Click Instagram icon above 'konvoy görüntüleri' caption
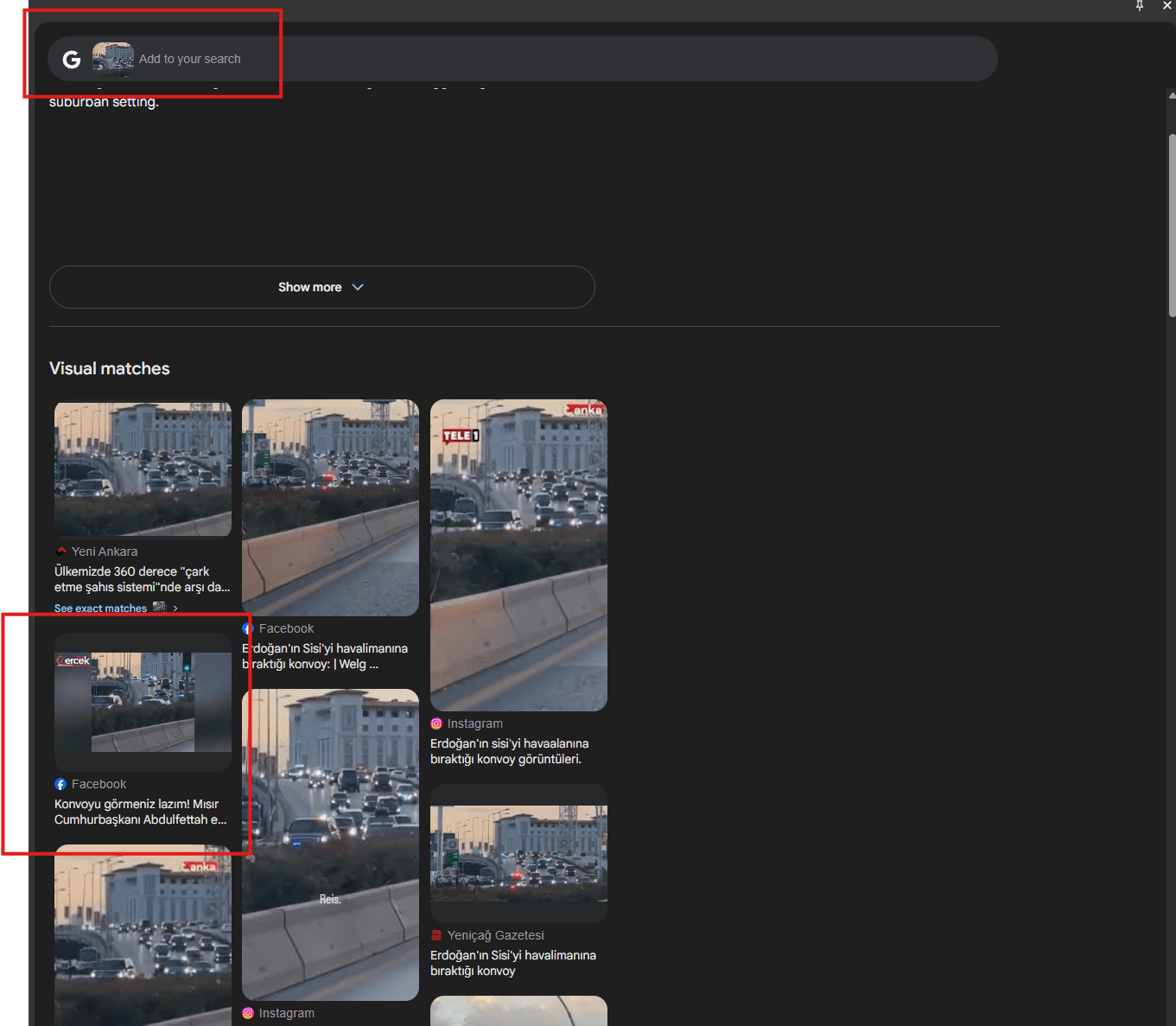The height and width of the screenshot is (1026, 1176). [436, 723]
